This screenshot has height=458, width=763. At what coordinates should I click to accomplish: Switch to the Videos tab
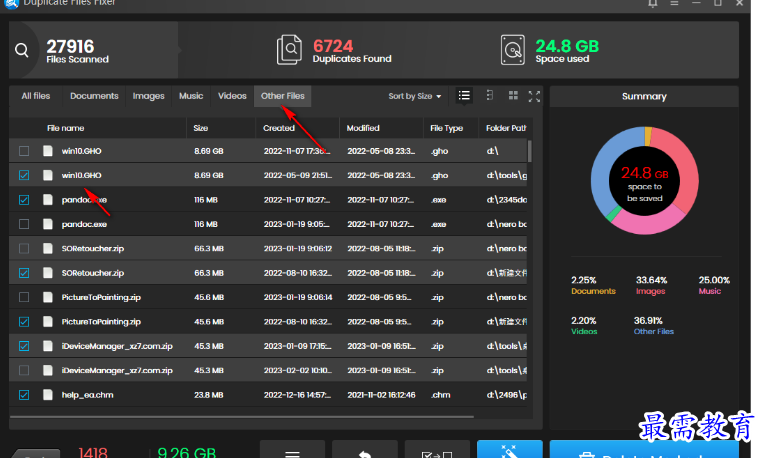pyautogui.click(x=232, y=96)
